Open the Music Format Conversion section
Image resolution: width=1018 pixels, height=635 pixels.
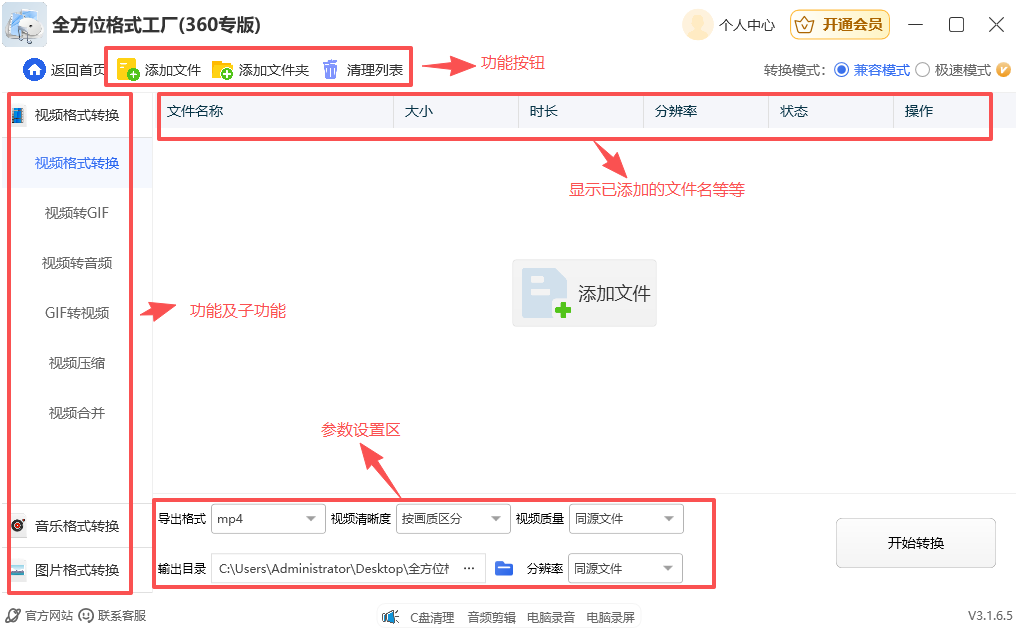[77, 526]
